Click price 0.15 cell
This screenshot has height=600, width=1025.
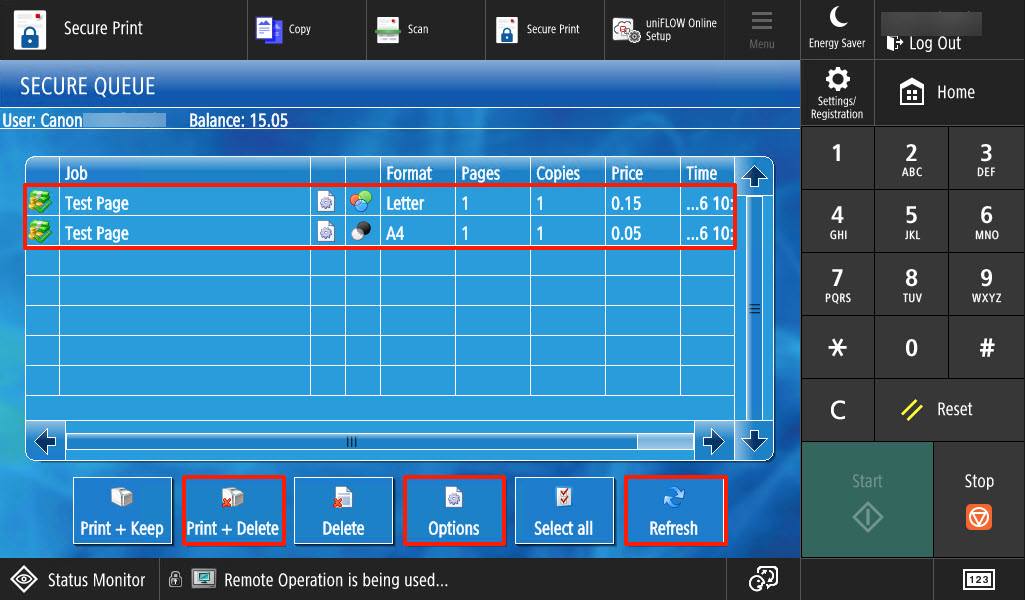(x=643, y=203)
